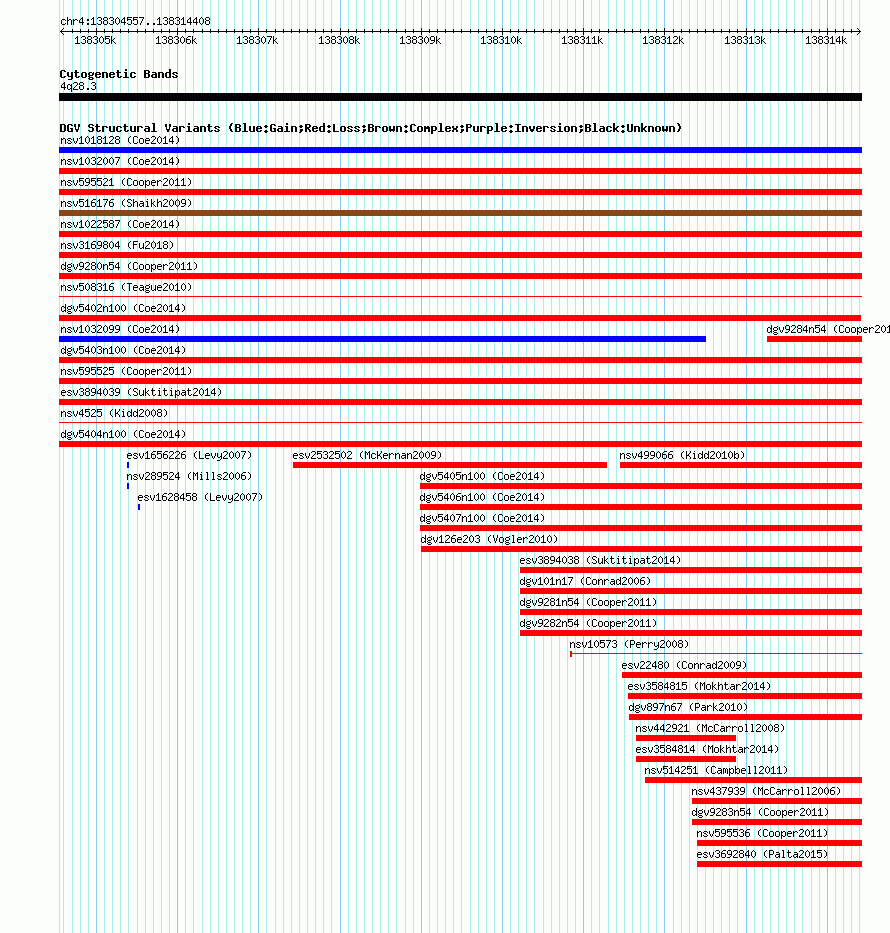Select the red esv2532502 loss bar
Image resolution: width=890 pixels, height=933 pixels.
(x=450, y=465)
